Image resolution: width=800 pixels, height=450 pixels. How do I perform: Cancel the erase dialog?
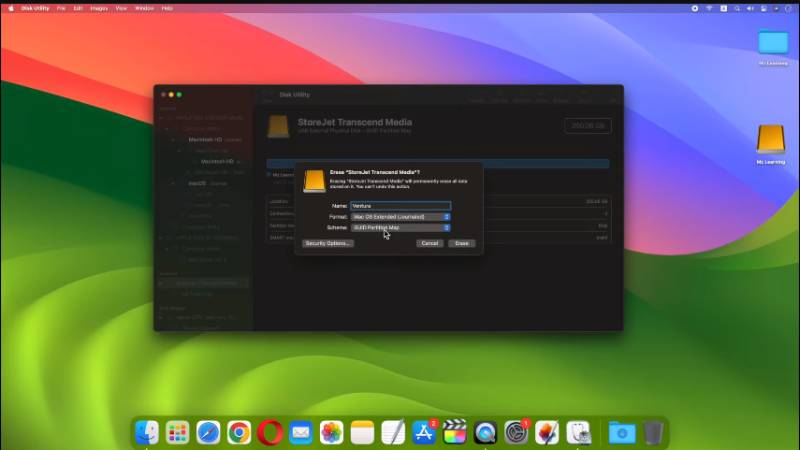pyautogui.click(x=430, y=243)
